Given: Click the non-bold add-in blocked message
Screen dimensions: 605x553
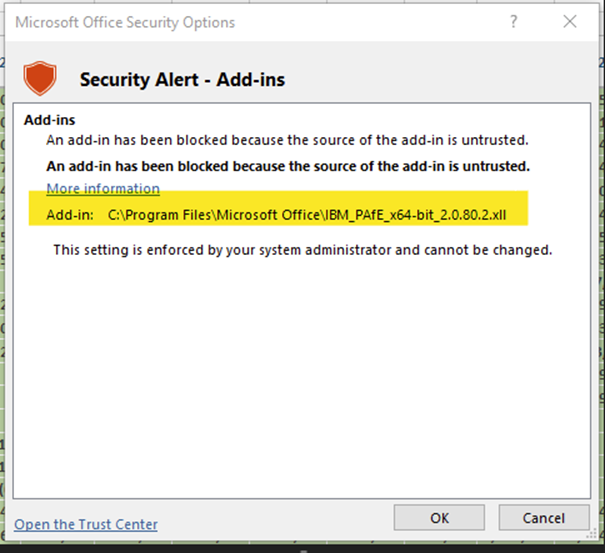Looking at the screenshot, I should 287,140.
